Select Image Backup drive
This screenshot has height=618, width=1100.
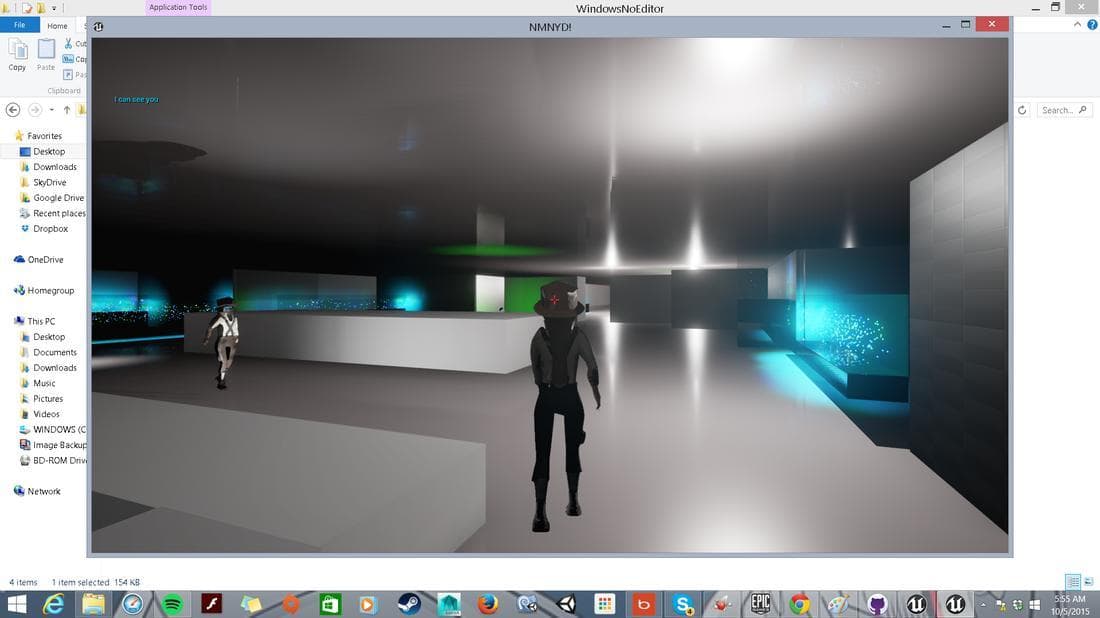(x=53, y=445)
